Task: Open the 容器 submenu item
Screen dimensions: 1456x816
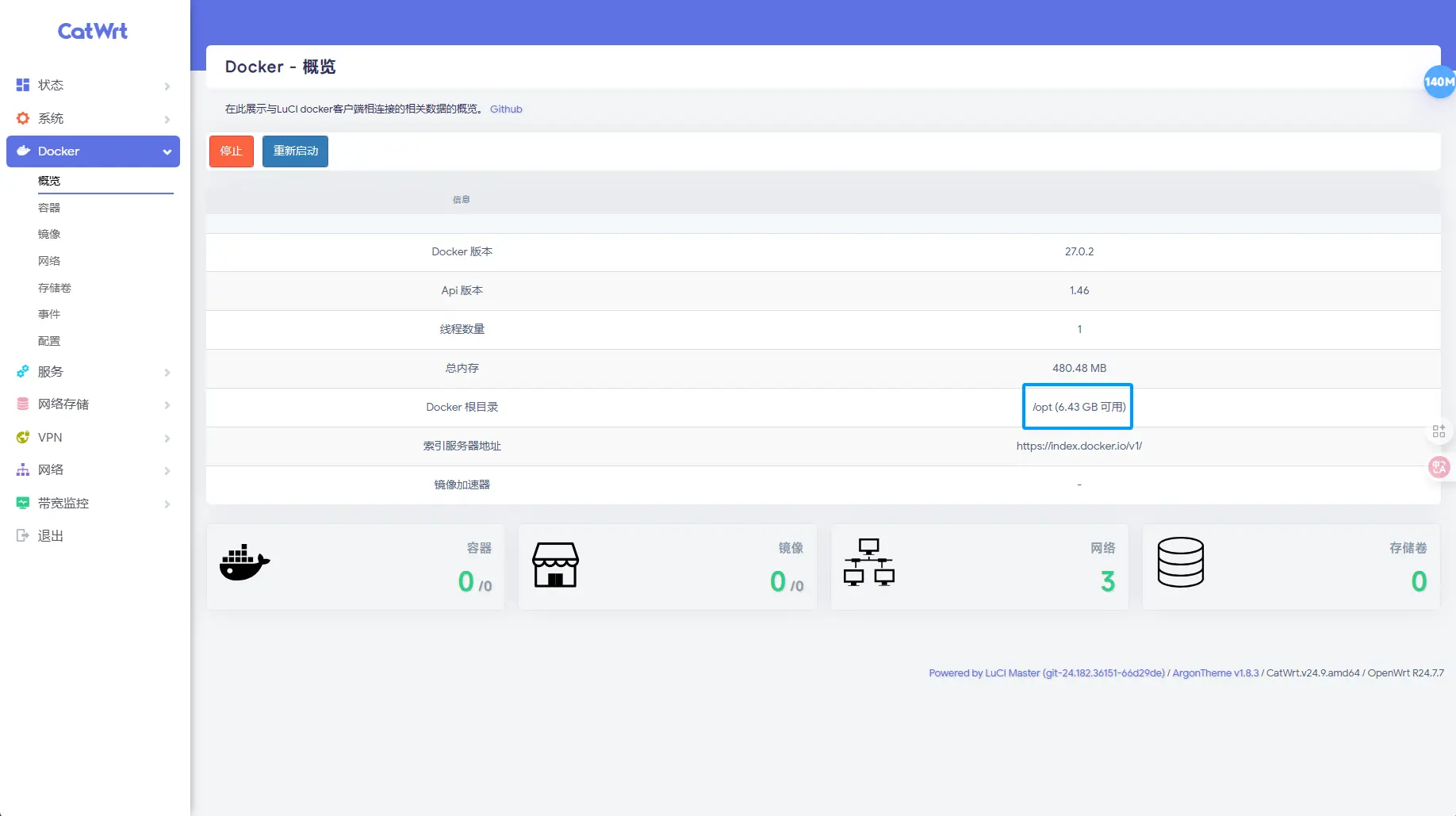Action: (49, 208)
